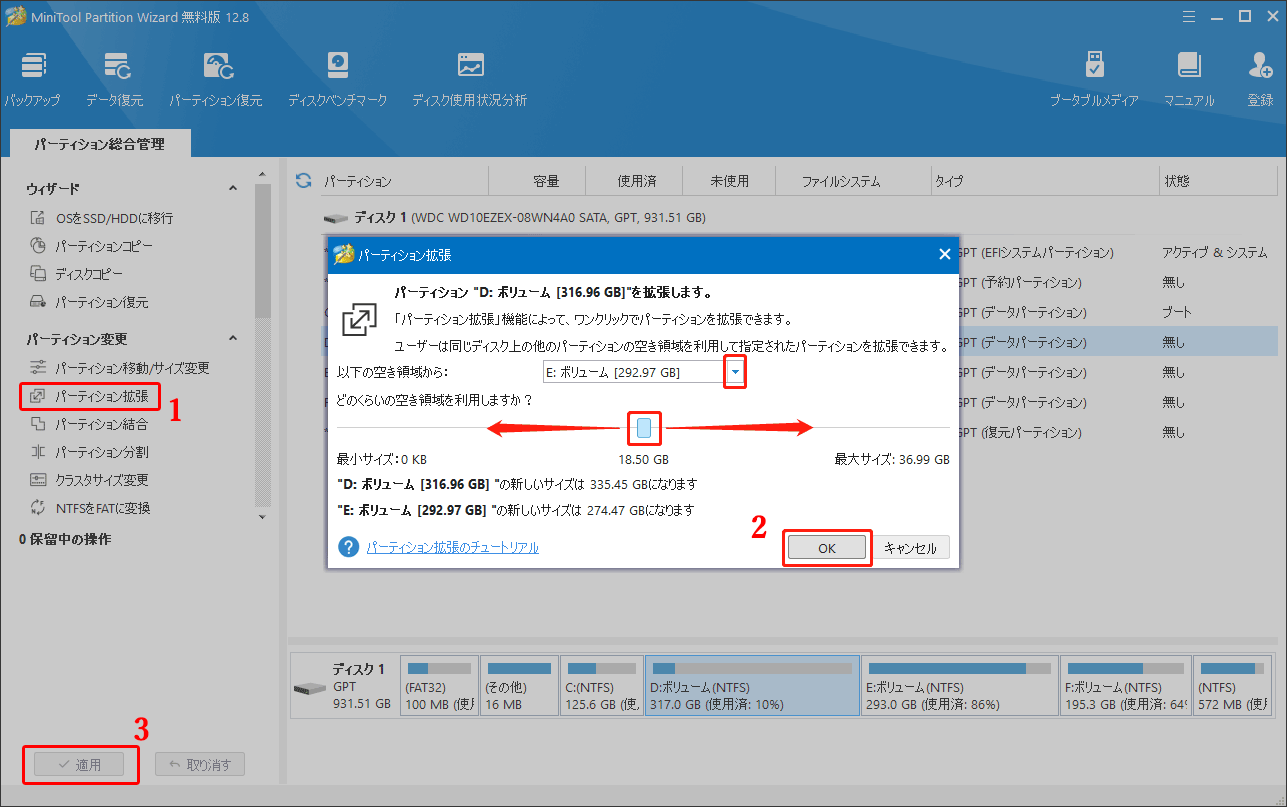Viewport: 1287px width, 807px height.
Task: Confirm the extension with OK
Action: point(826,548)
